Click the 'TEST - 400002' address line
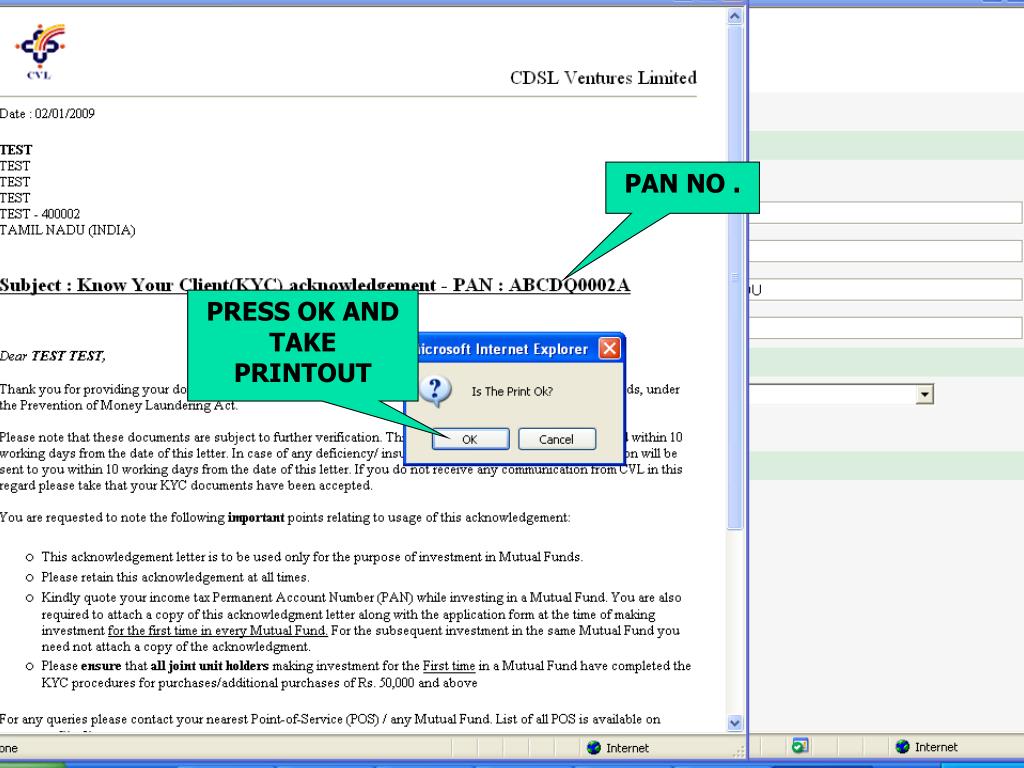This screenshot has height=768, width=1024. [40, 214]
